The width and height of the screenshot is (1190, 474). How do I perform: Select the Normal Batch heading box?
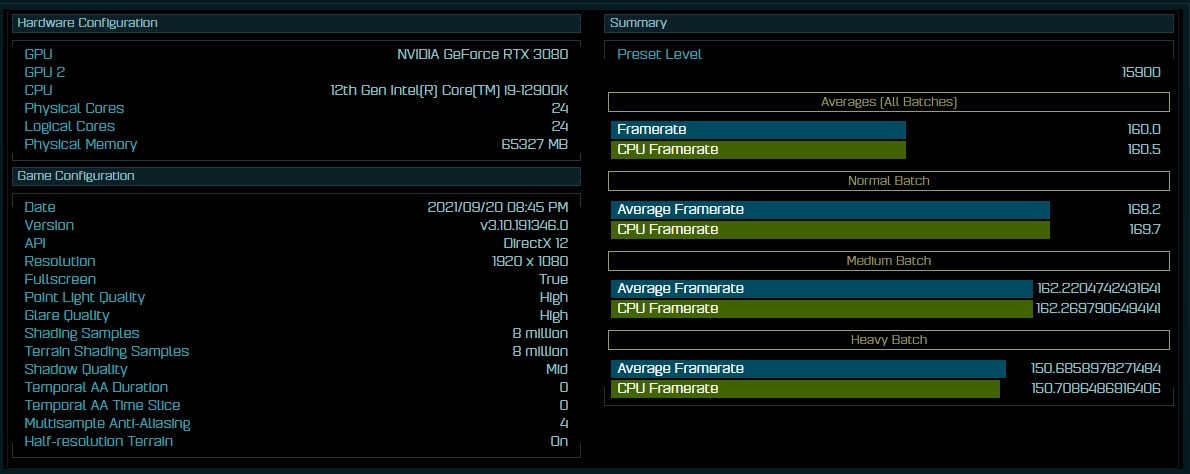point(889,181)
